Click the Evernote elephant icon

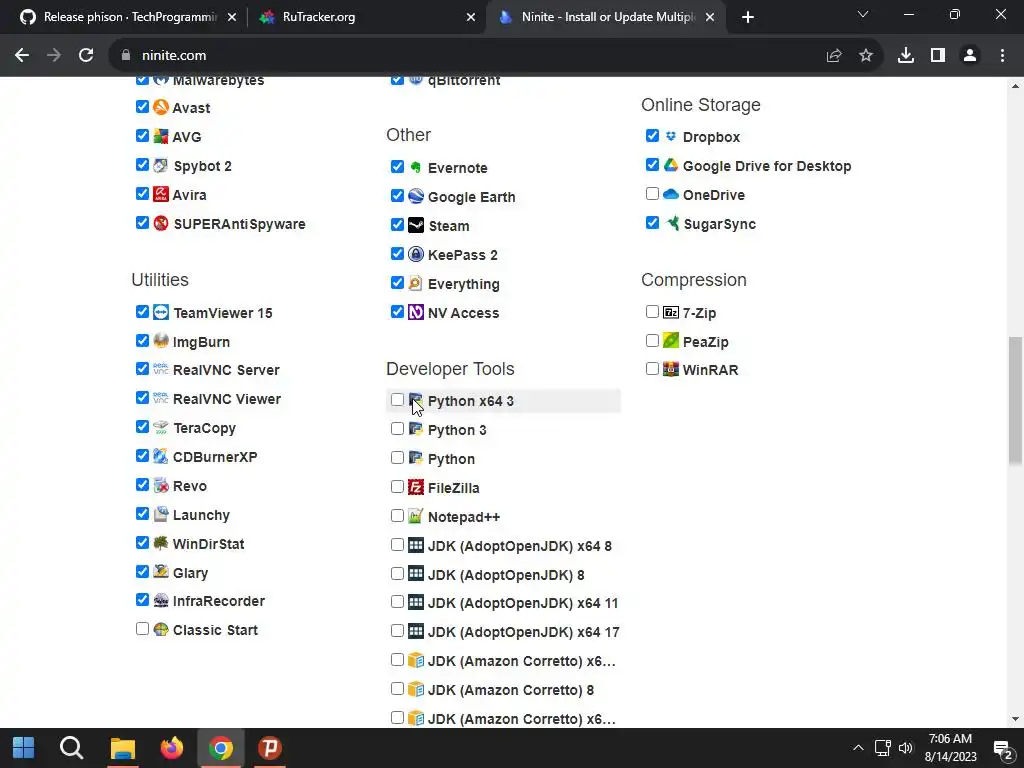point(416,167)
